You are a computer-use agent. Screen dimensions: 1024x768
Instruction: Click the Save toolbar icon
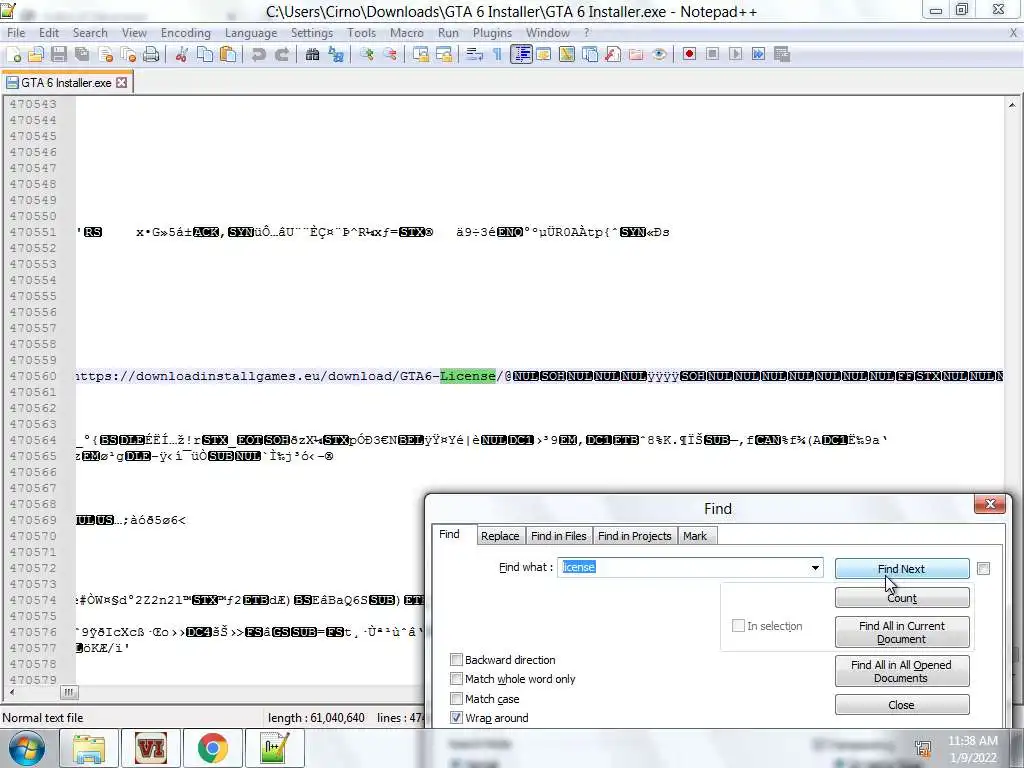click(x=59, y=55)
